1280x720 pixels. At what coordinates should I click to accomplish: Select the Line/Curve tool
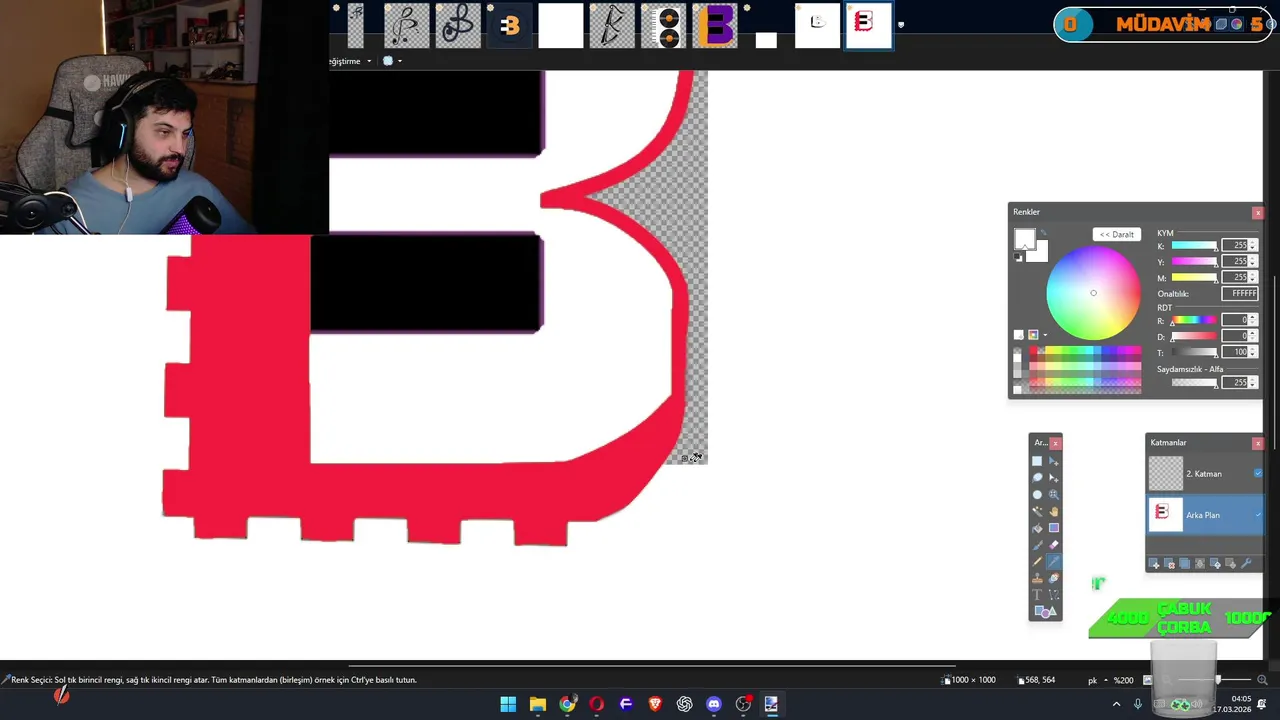click(x=1054, y=594)
